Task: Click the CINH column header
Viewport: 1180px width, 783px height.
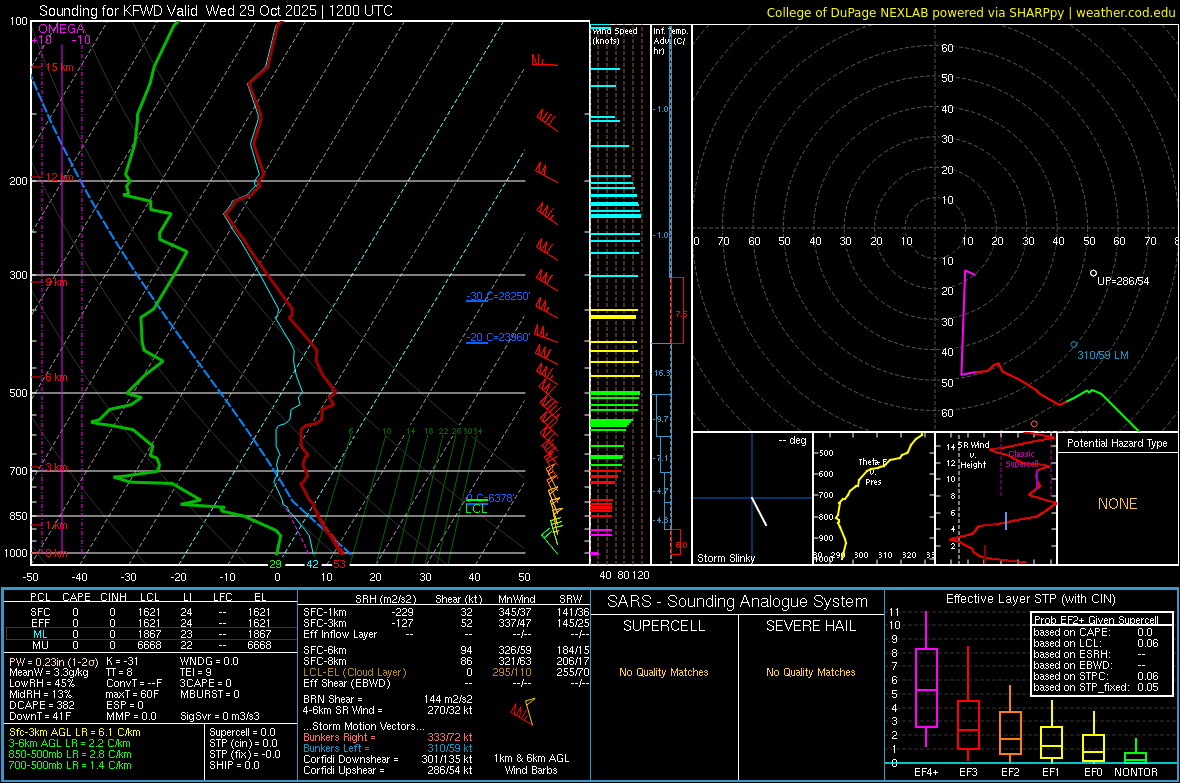Action: click(113, 597)
